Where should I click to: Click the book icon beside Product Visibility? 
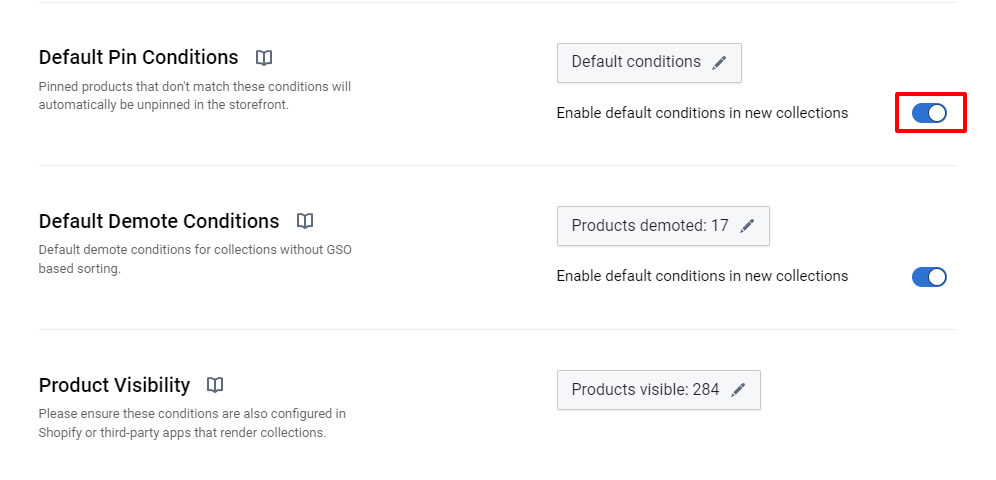tap(215, 385)
